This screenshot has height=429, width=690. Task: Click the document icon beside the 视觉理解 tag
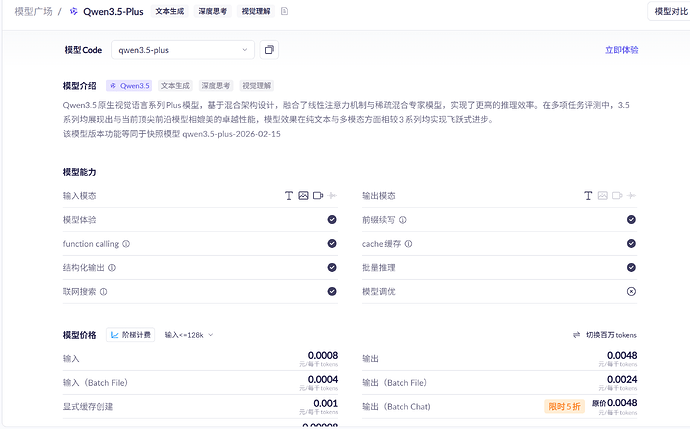tap(284, 11)
